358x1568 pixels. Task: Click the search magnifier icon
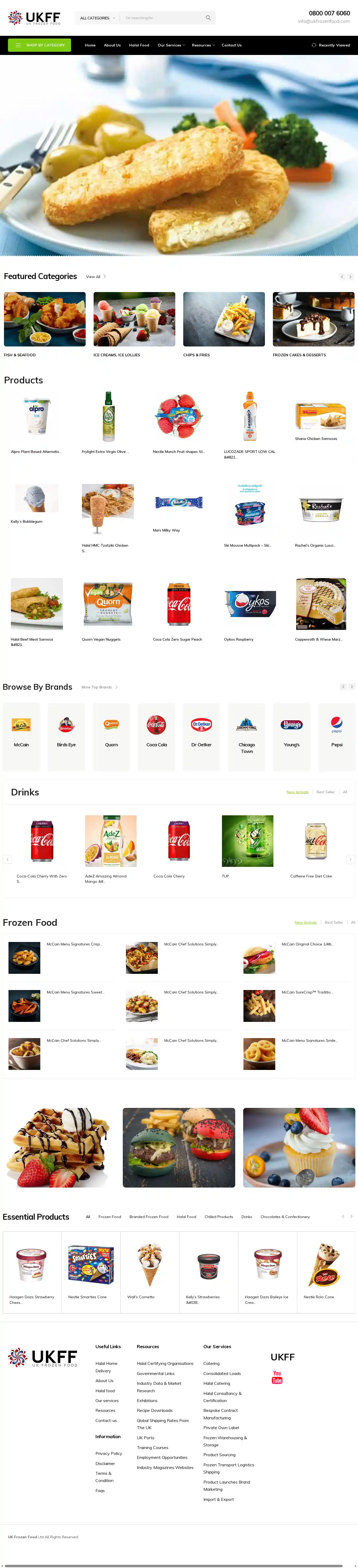(208, 18)
